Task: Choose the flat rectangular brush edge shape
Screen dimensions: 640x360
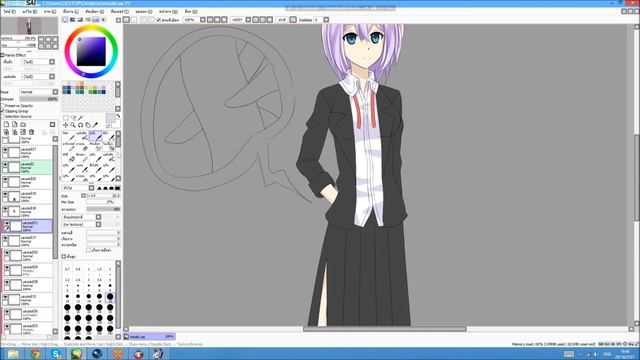Action: pyautogui.click(x=118, y=188)
